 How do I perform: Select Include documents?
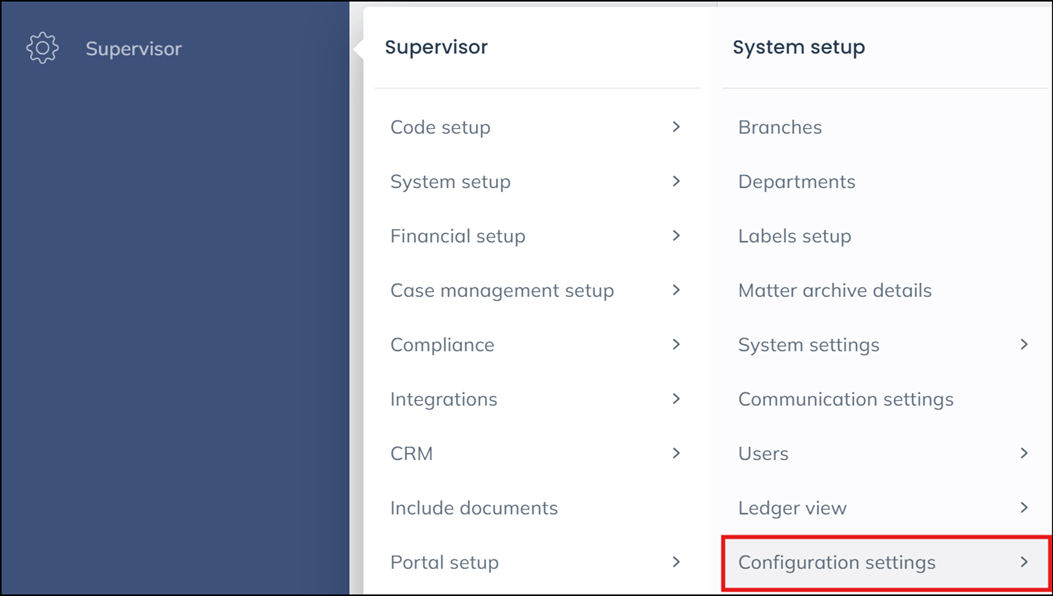coord(473,508)
